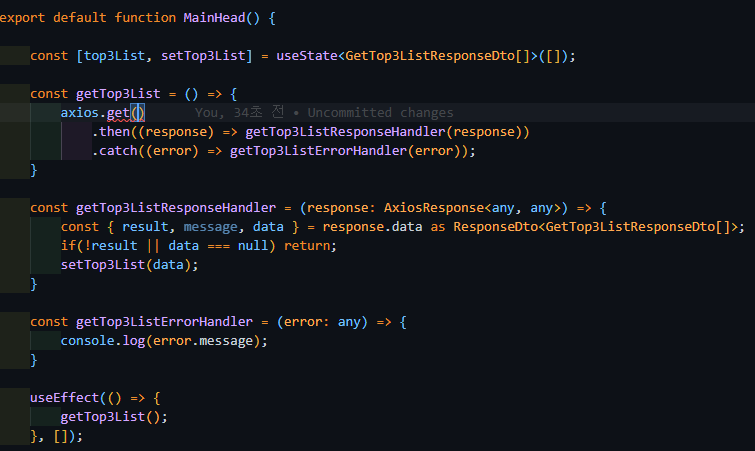Click the 'null' literal in the if statement
Screen dimensions: 755x451
(253, 246)
